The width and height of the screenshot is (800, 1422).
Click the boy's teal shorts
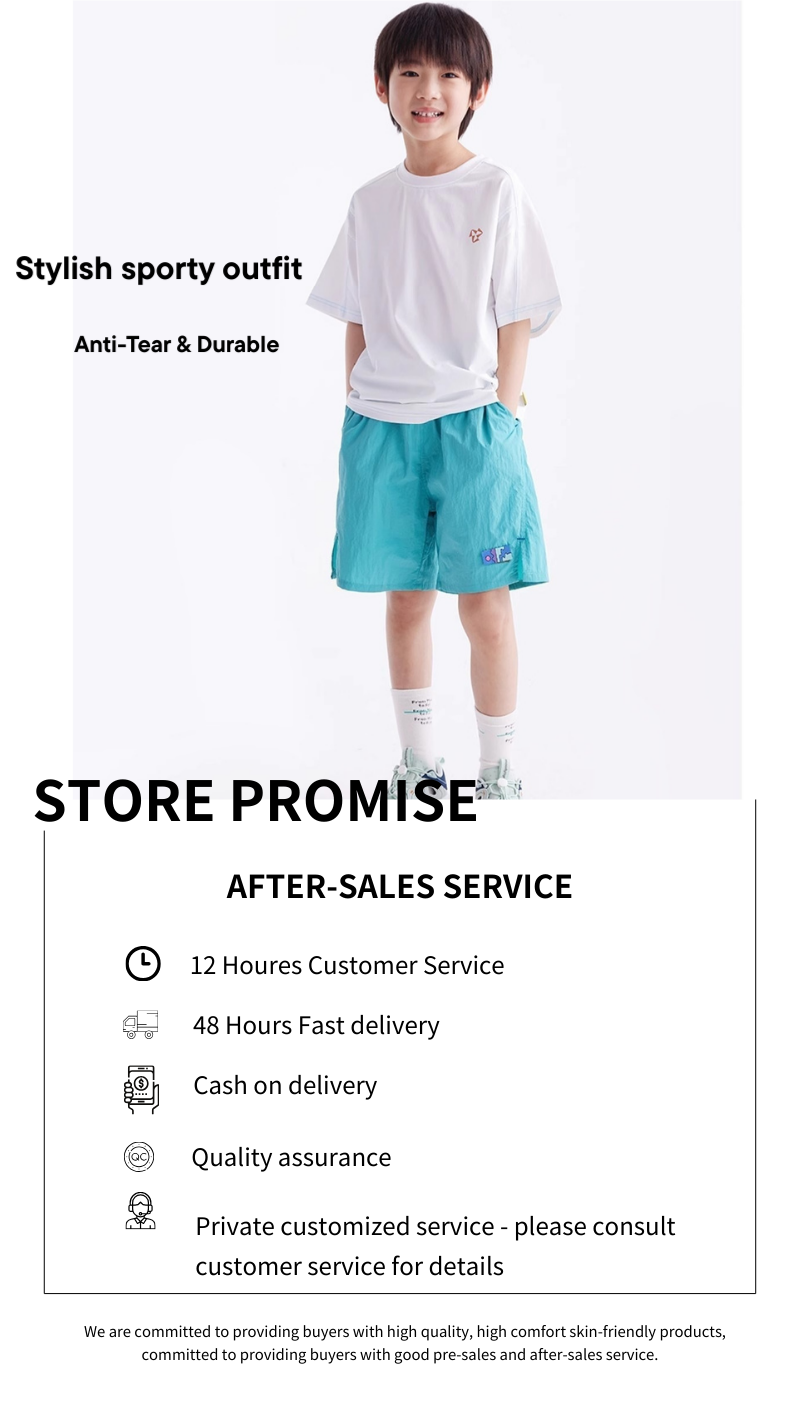click(440, 498)
